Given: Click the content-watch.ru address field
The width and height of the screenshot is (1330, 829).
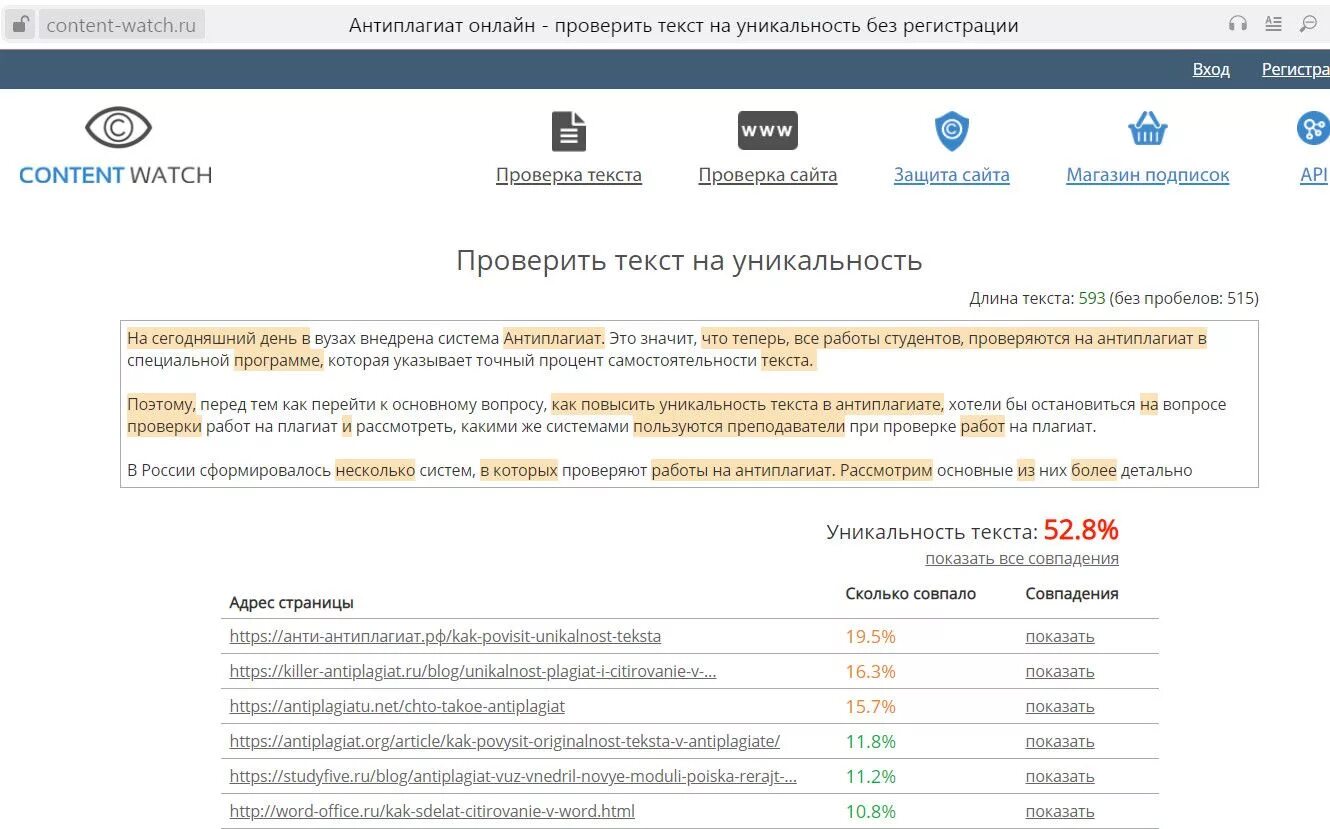Looking at the screenshot, I should point(122,25).
